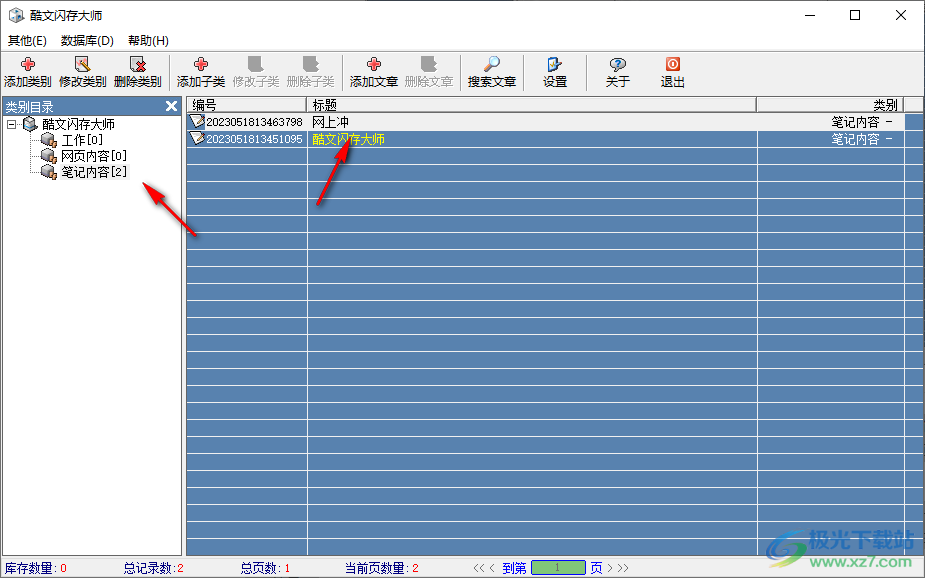The width and height of the screenshot is (925, 578).
Task: Maximize the 酷文闪存大师 window
Action: [855, 15]
